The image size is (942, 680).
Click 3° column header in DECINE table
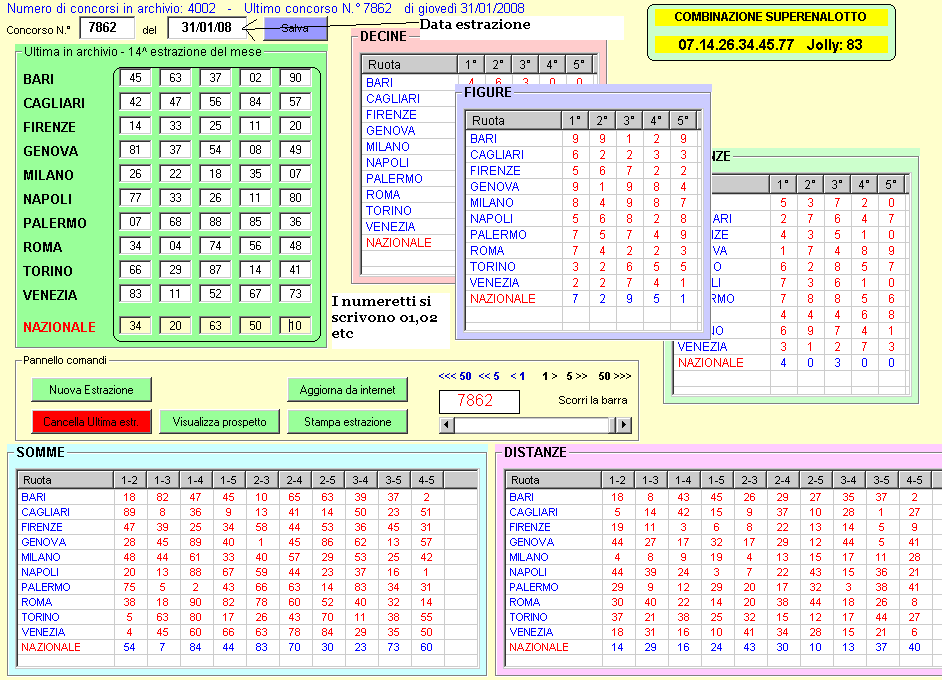525,64
